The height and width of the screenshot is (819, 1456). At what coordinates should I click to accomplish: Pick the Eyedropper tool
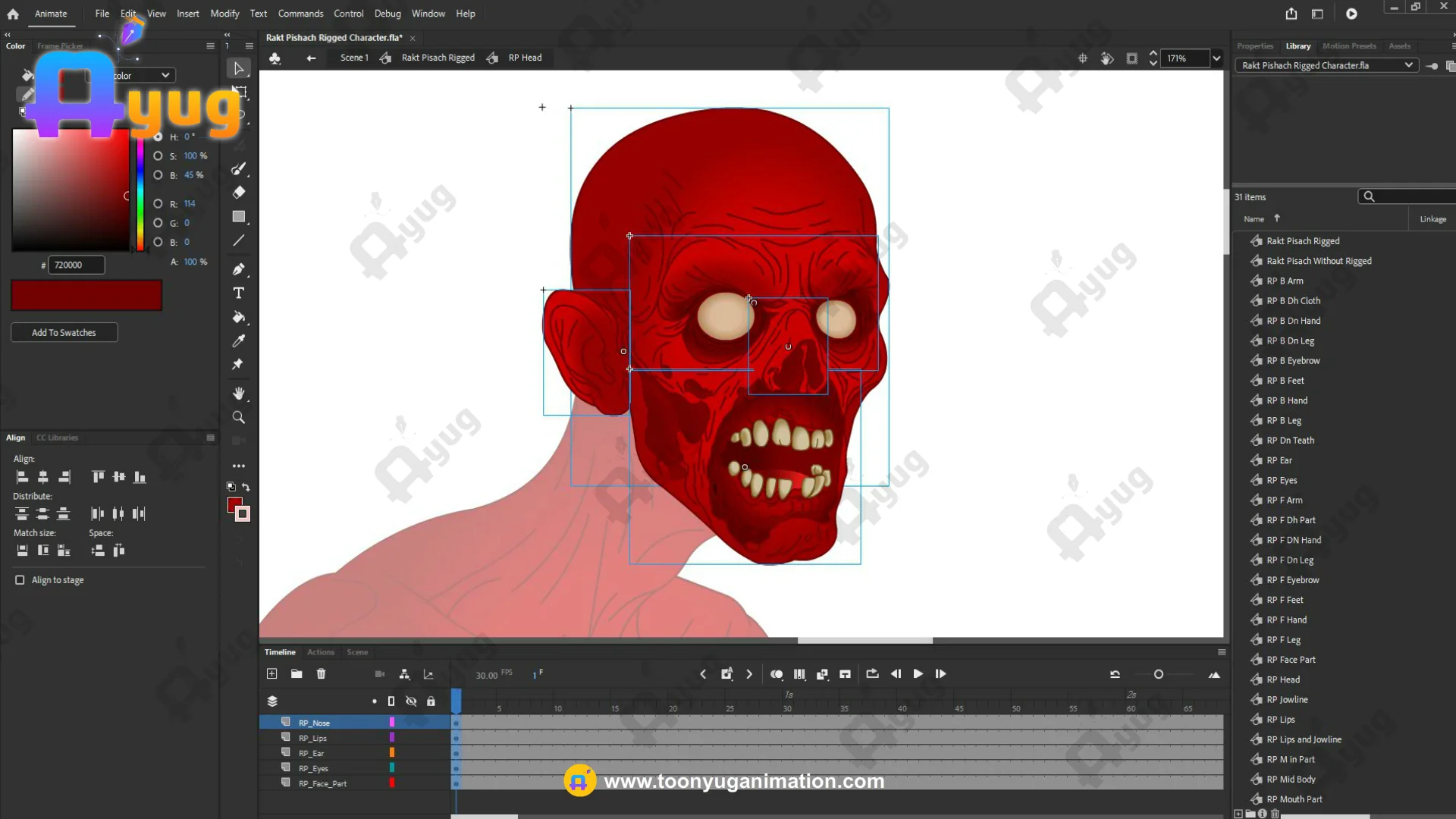tap(238, 341)
